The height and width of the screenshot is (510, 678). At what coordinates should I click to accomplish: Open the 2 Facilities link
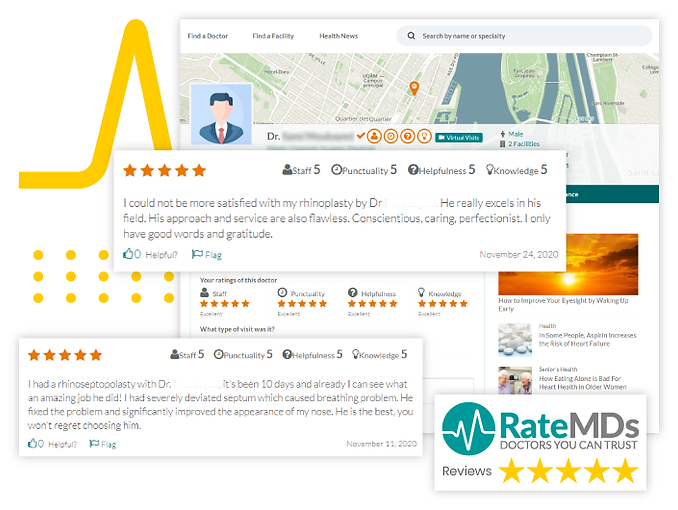[x=524, y=144]
